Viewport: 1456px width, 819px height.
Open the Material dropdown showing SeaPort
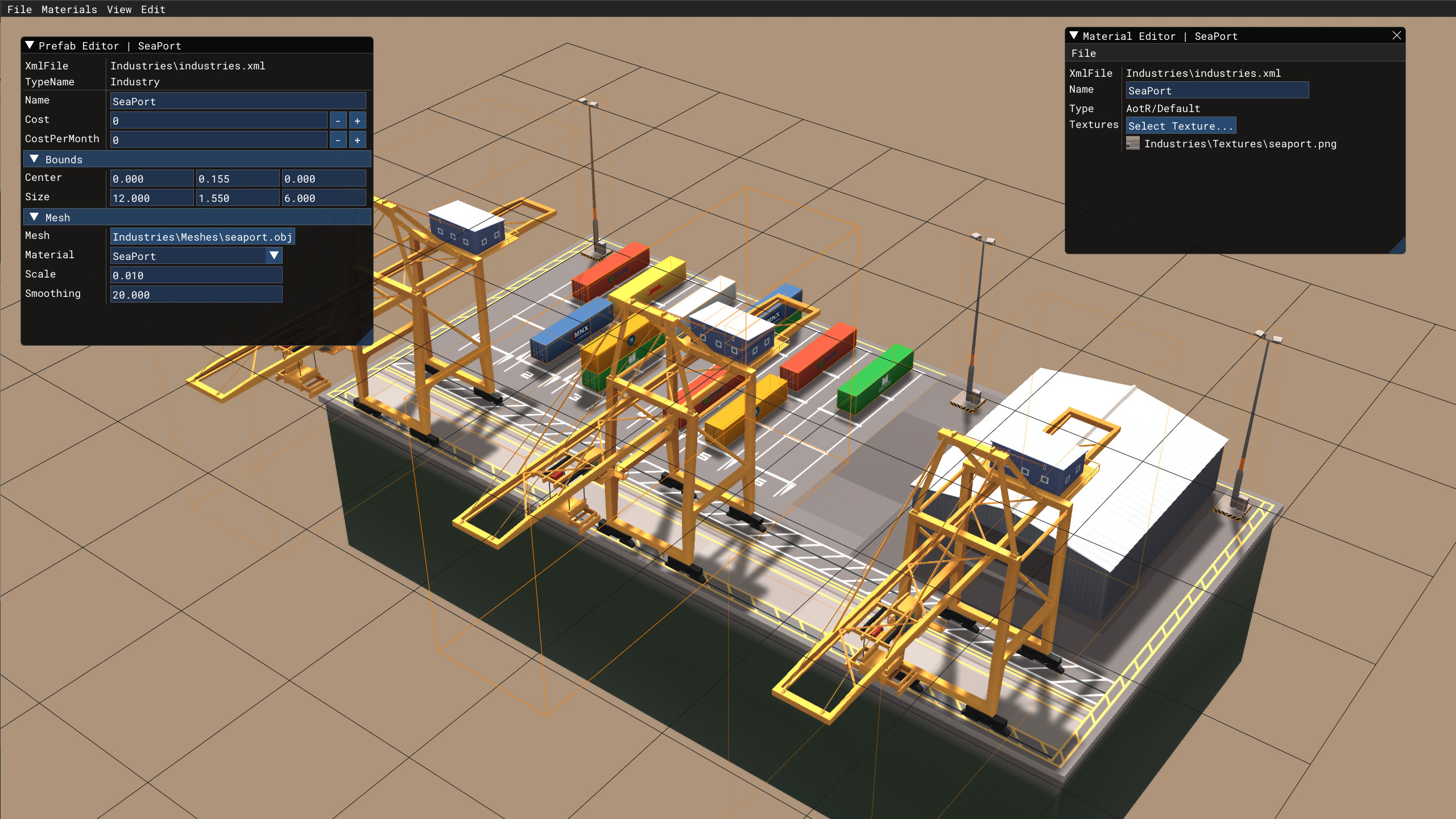tap(274, 256)
